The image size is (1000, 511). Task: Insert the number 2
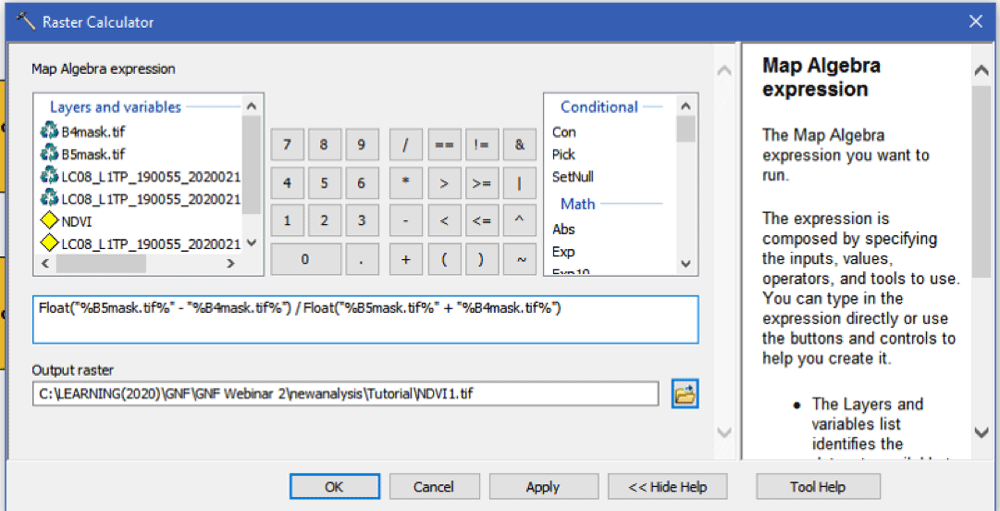[324, 221]
